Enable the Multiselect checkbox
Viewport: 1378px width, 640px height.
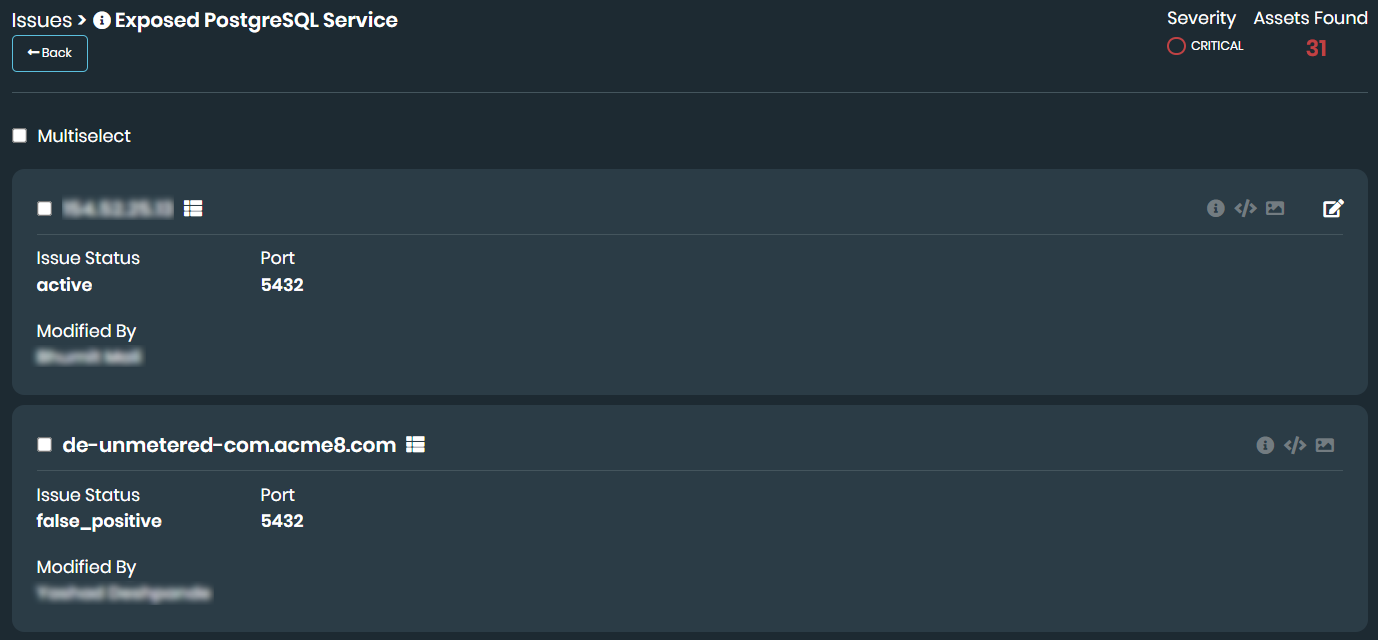[x=20, y=136]
